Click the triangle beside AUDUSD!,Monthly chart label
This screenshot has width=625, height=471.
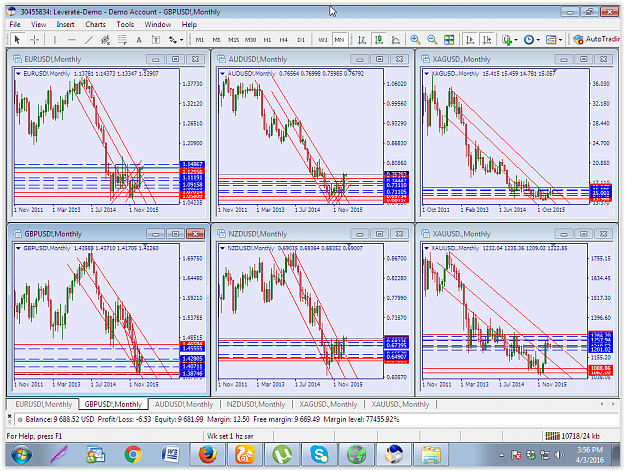pyautogui.click(x=222, y=73)
